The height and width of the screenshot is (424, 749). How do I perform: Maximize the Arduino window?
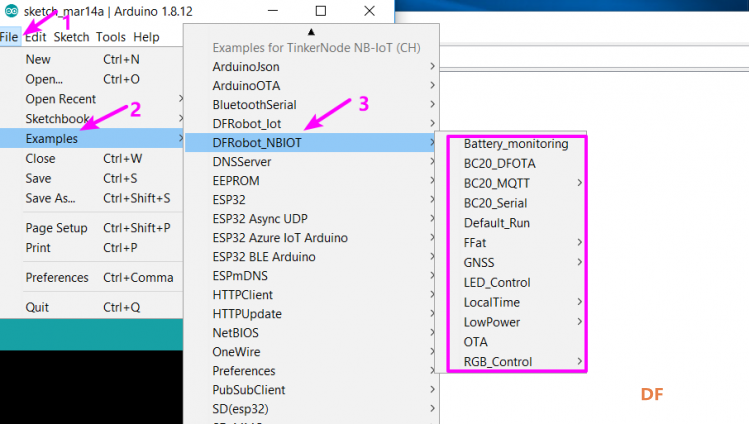pos(321,11)
